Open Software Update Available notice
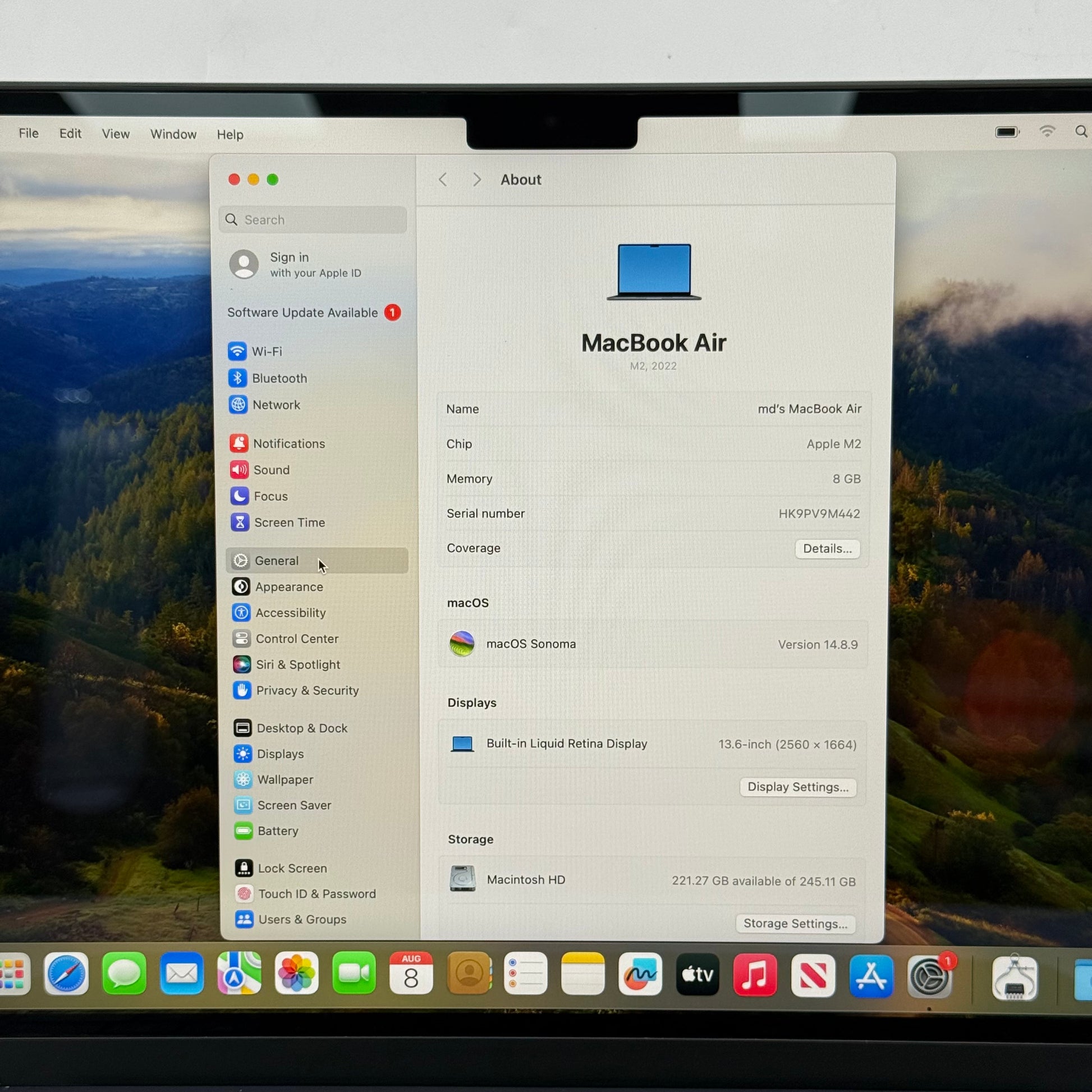Viewport: 1092px width, 1092px height. [x=314, y=313]
